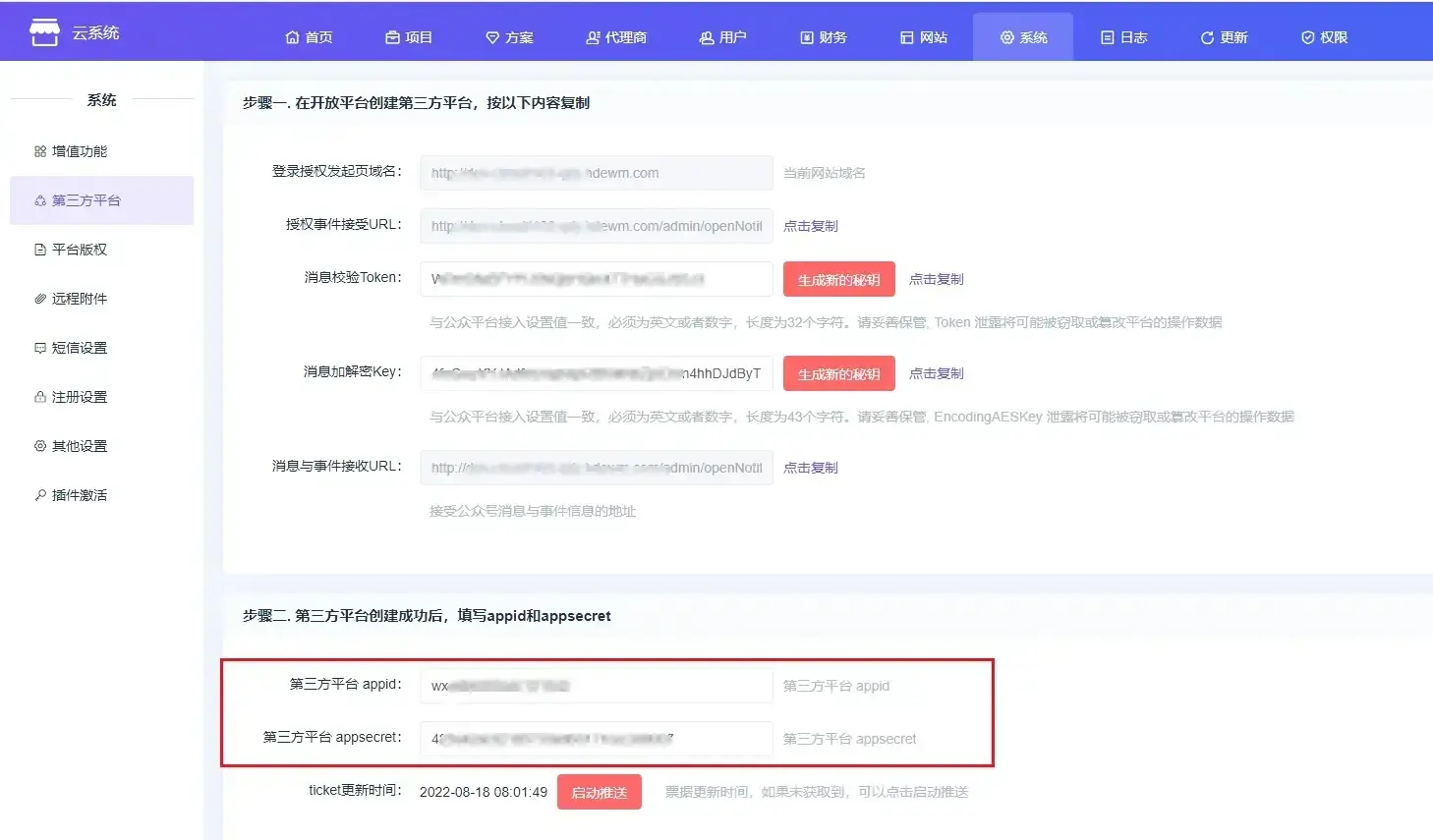This screenshot has height=840, width=1433.
Task: Go to the 网站 top menu
Action: (x=924, y=37)
